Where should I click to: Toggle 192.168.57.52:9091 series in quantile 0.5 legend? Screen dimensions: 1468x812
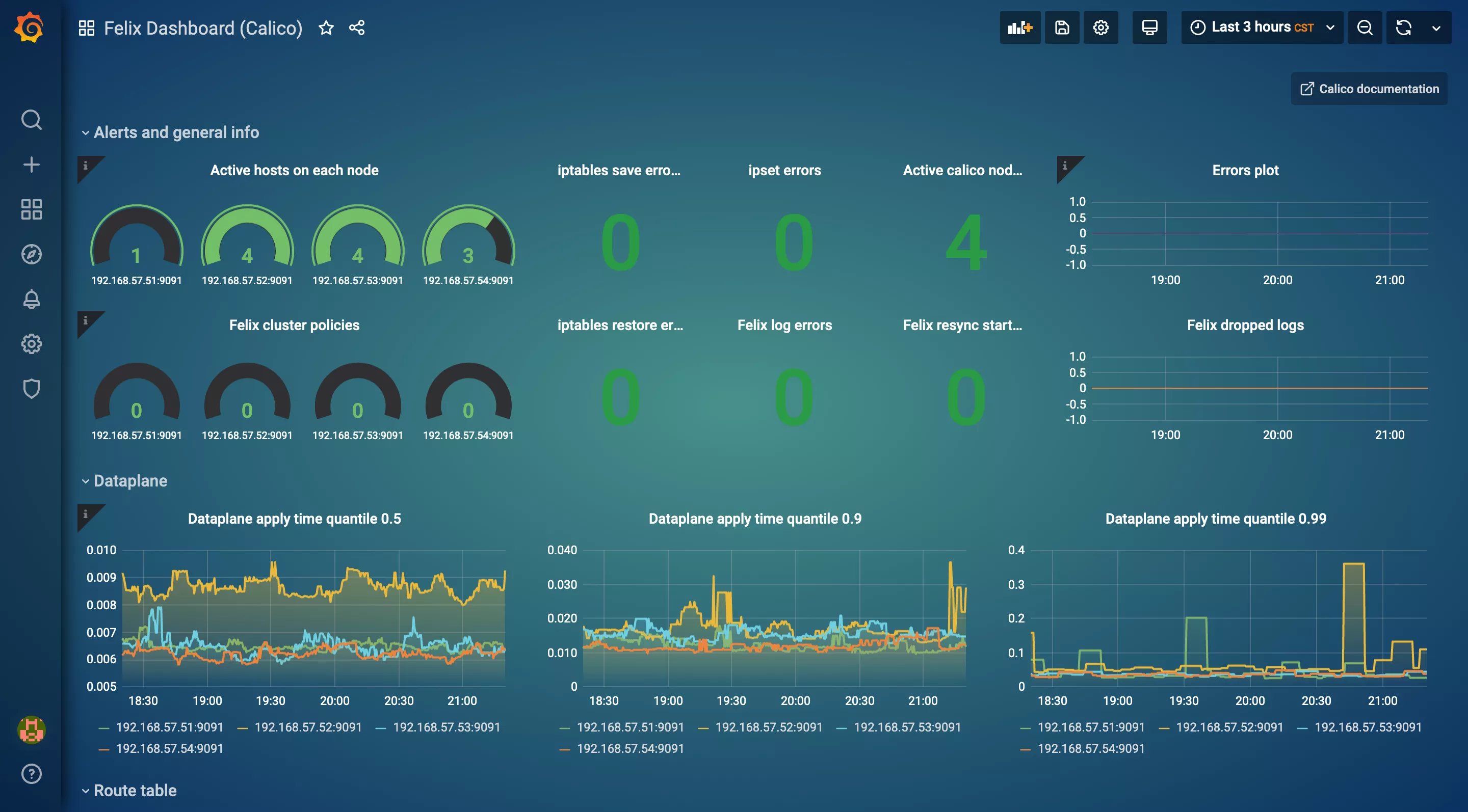click(x=308, y=727)
